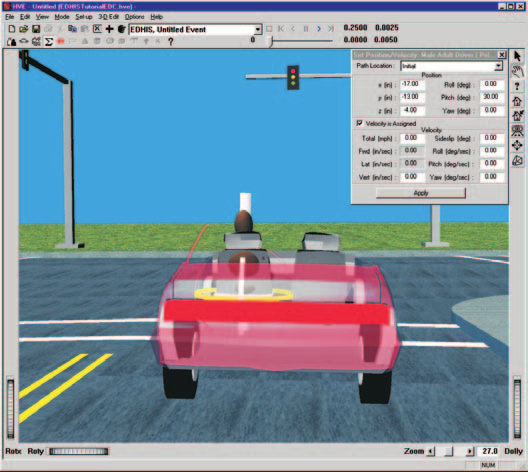This screenshot has height=472, width=528.
Task: Select the vehicle editor car icon
Action: click(x=24, y=41)
